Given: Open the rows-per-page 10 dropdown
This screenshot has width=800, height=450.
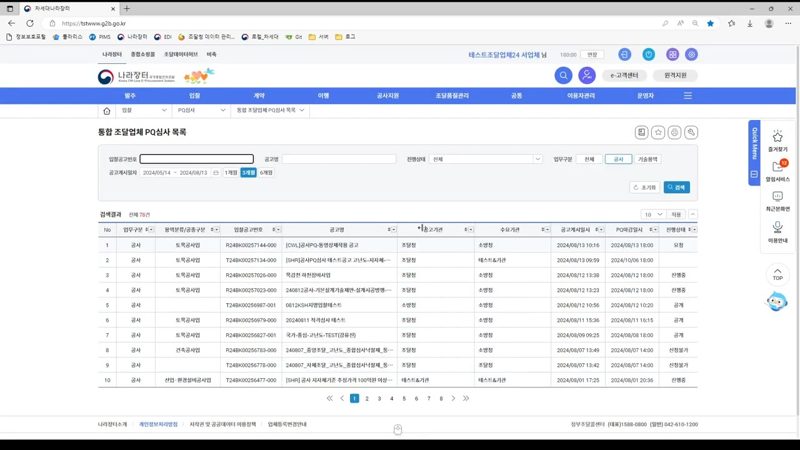Looking at the screenshot, I should [653, 215].
